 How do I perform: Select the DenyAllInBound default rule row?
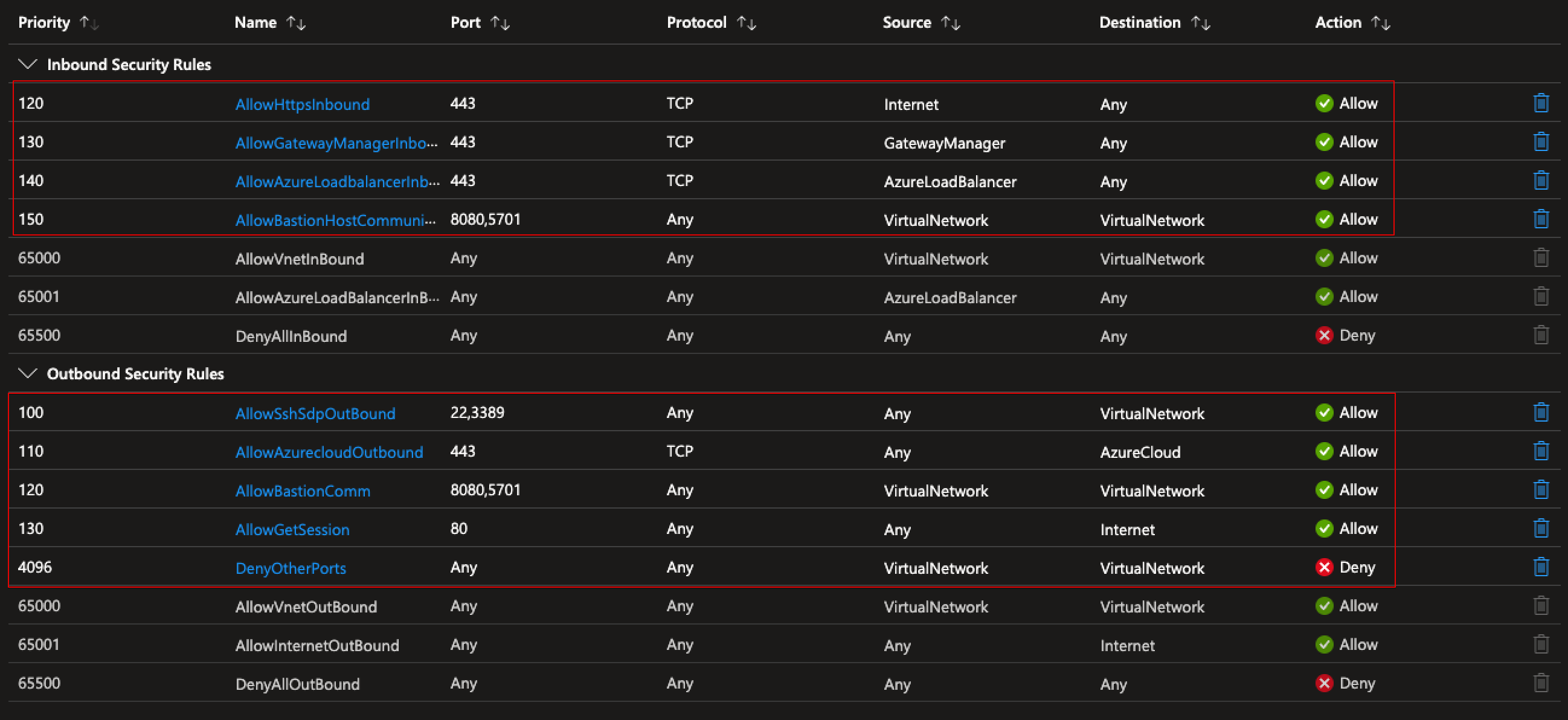point(291,336)
